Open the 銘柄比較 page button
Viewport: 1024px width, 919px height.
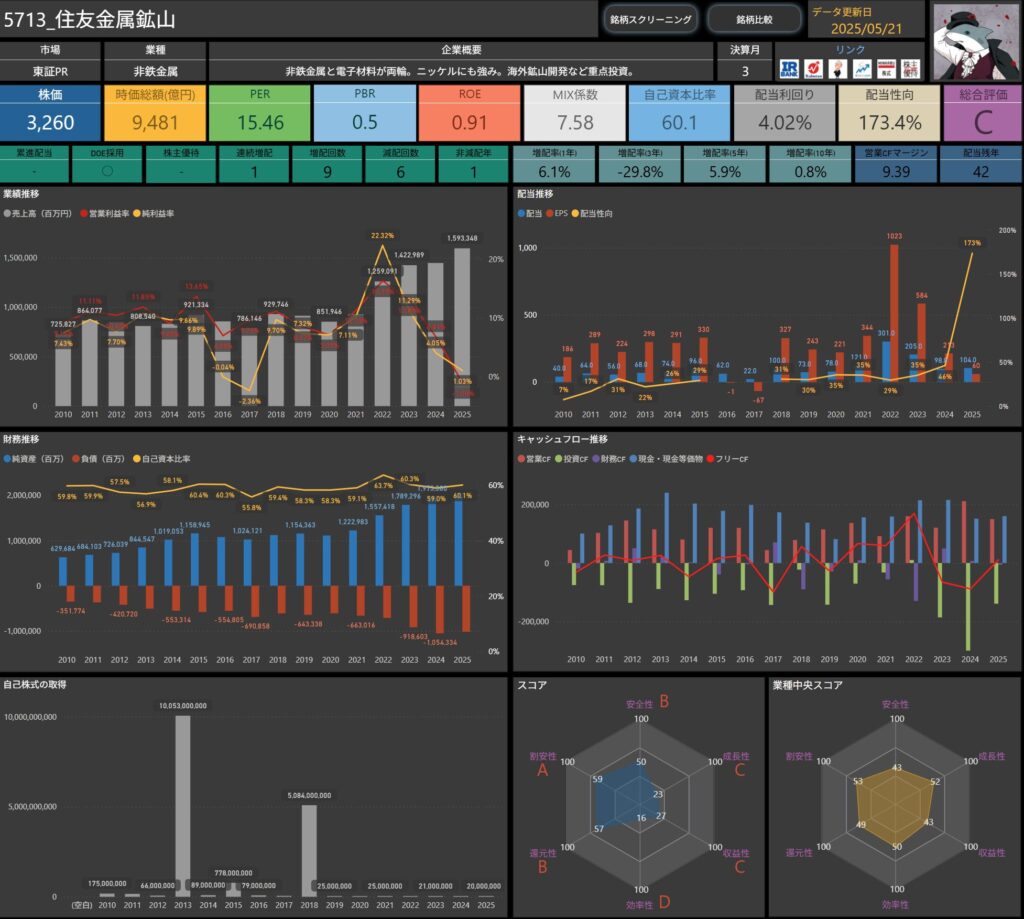point(754,20)
